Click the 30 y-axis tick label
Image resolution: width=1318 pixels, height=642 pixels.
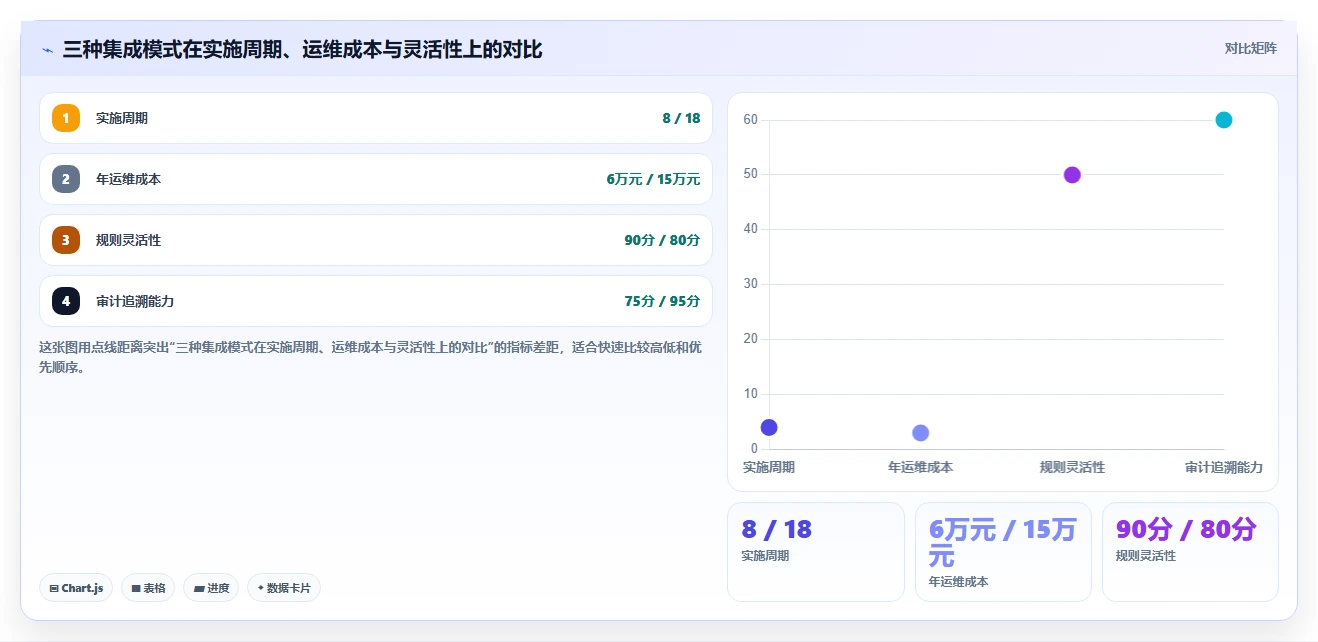pyautogui.click(x=751, y=284)
